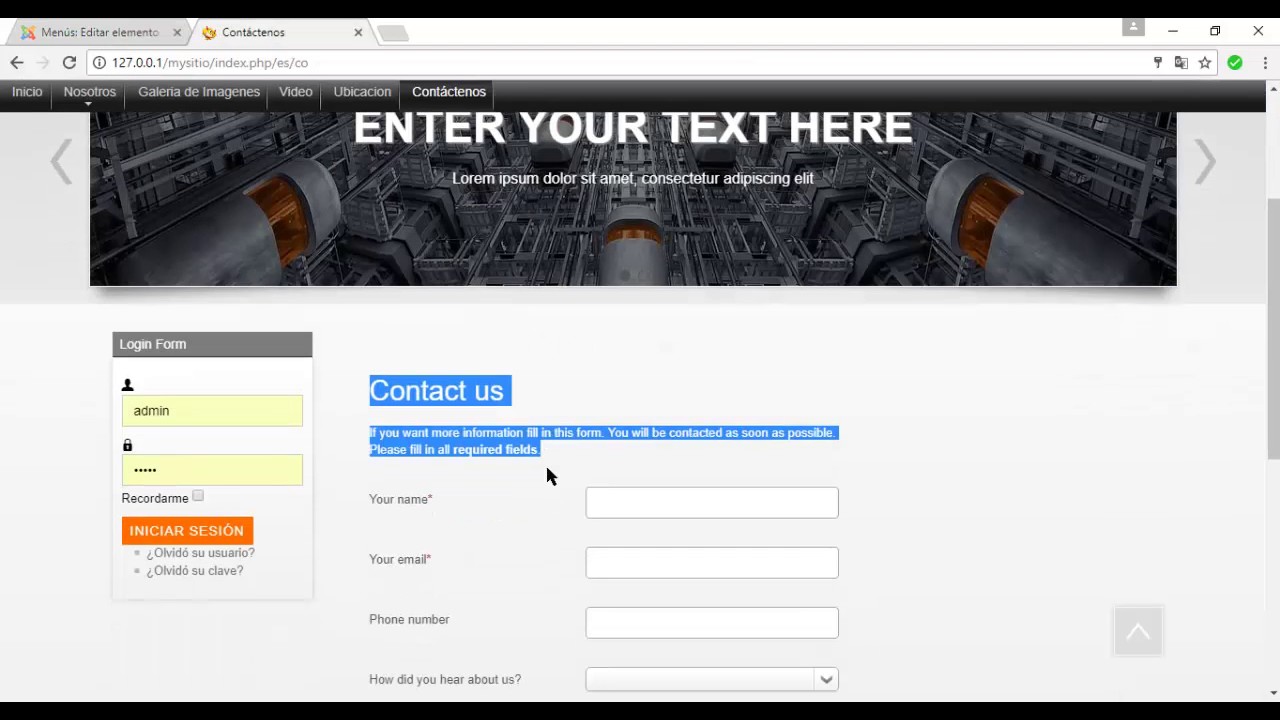This screenshot has width=1280, height=720.
Task: Open a new tab button
Action: [393, 33]
